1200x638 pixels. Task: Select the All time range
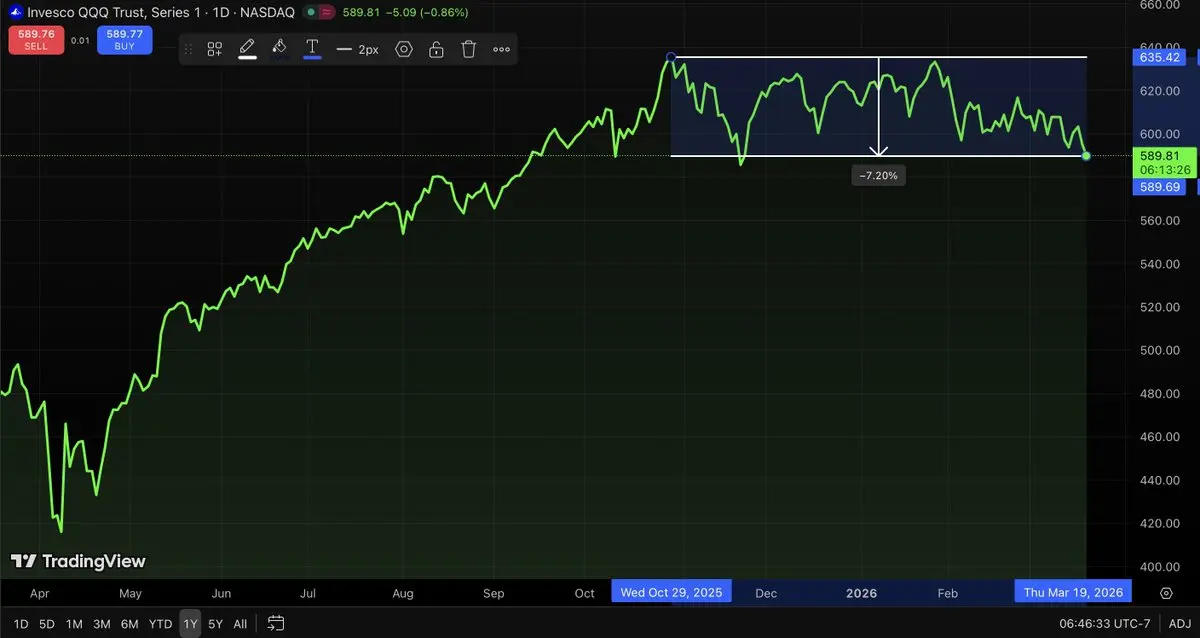coord(240,624)
